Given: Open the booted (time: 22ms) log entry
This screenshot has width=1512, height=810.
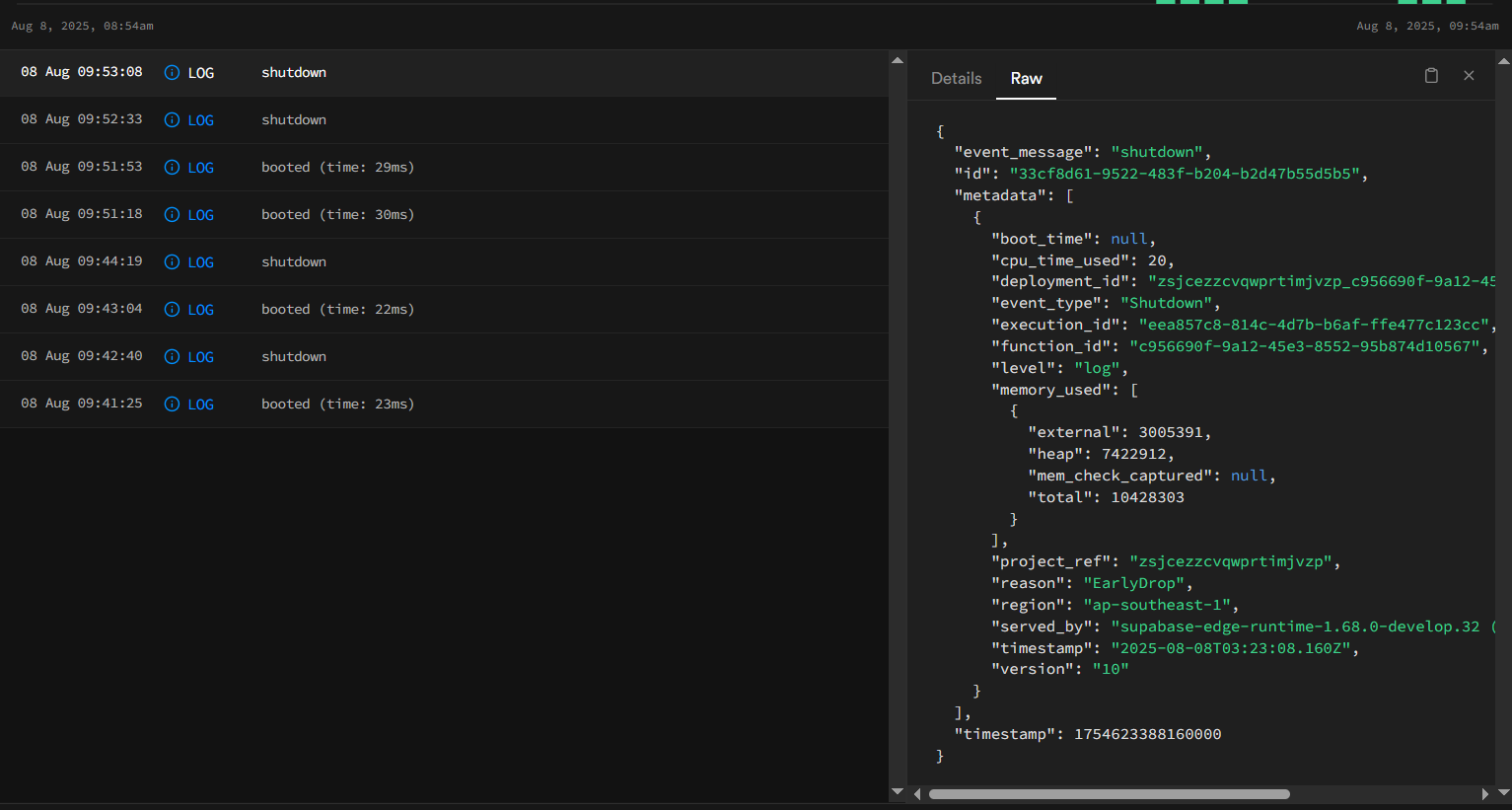Looking at the screenshot, I should [444, 310].
